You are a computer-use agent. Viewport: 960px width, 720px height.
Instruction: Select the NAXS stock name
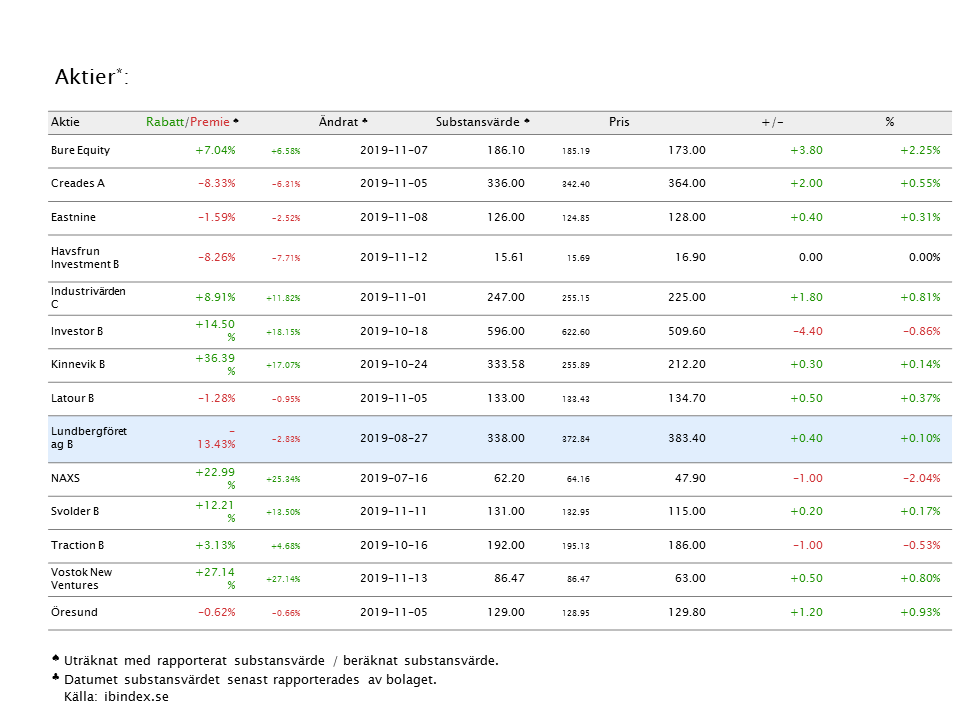(66, 478)
